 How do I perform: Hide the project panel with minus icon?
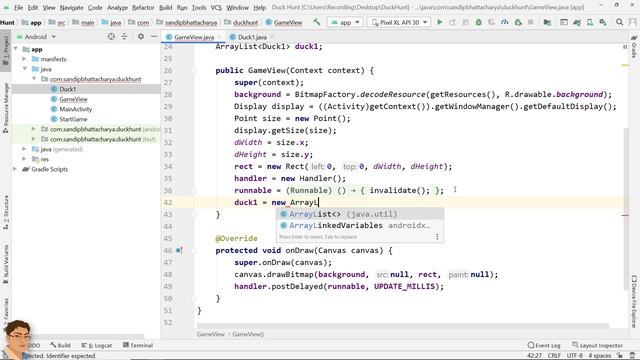pyautogui.click(x=154, y=36)
